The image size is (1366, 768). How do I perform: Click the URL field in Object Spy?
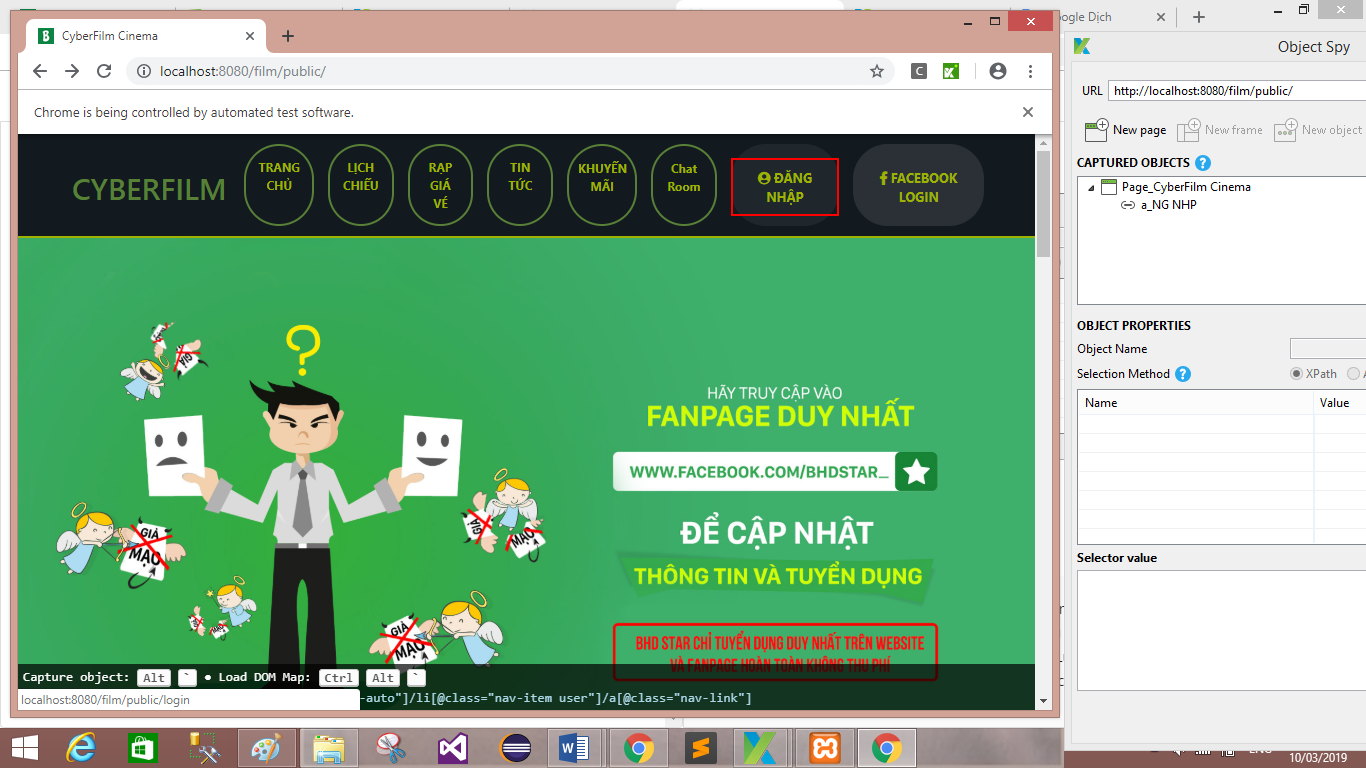point(1236,90)
